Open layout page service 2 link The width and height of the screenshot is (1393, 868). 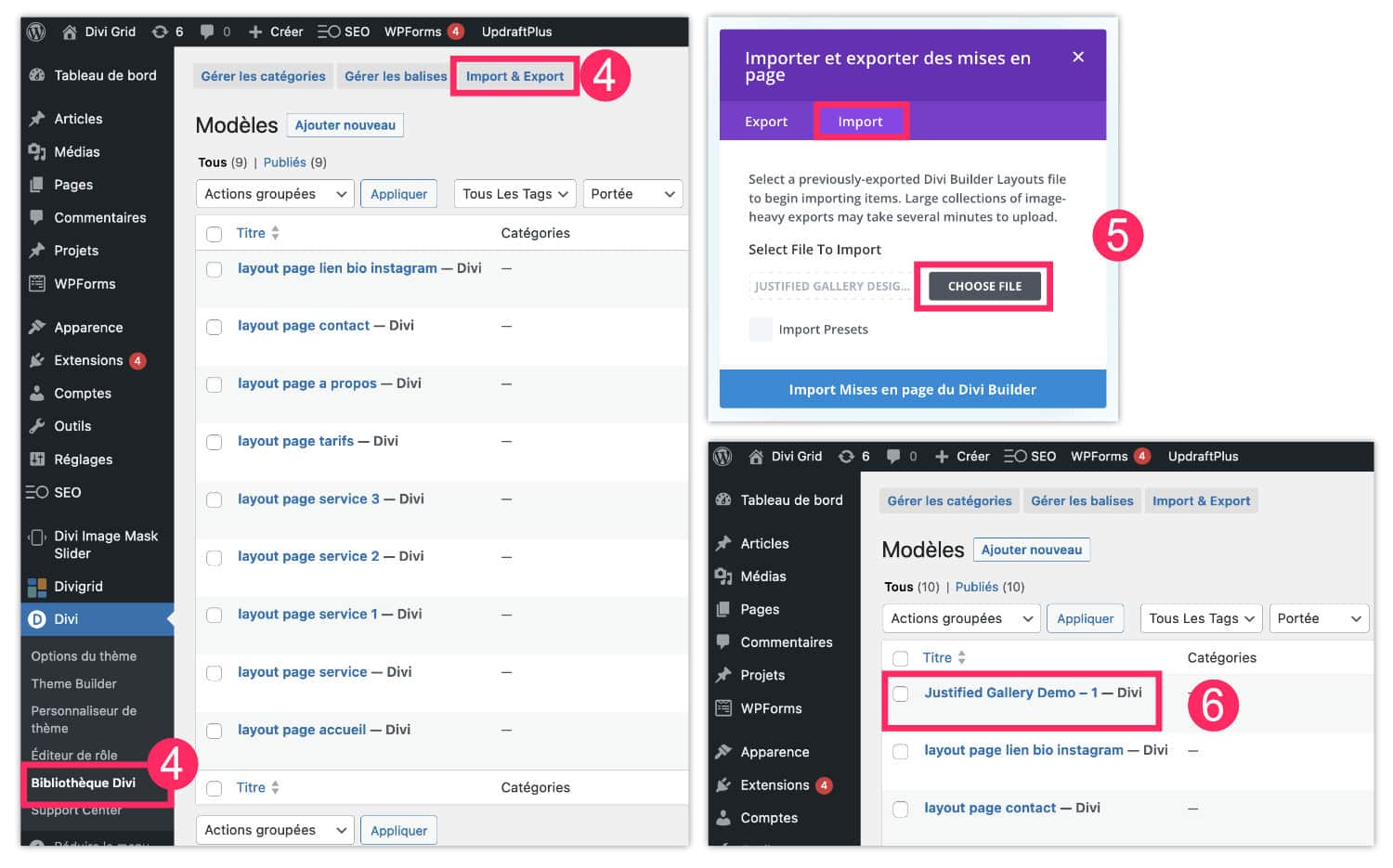308,556
